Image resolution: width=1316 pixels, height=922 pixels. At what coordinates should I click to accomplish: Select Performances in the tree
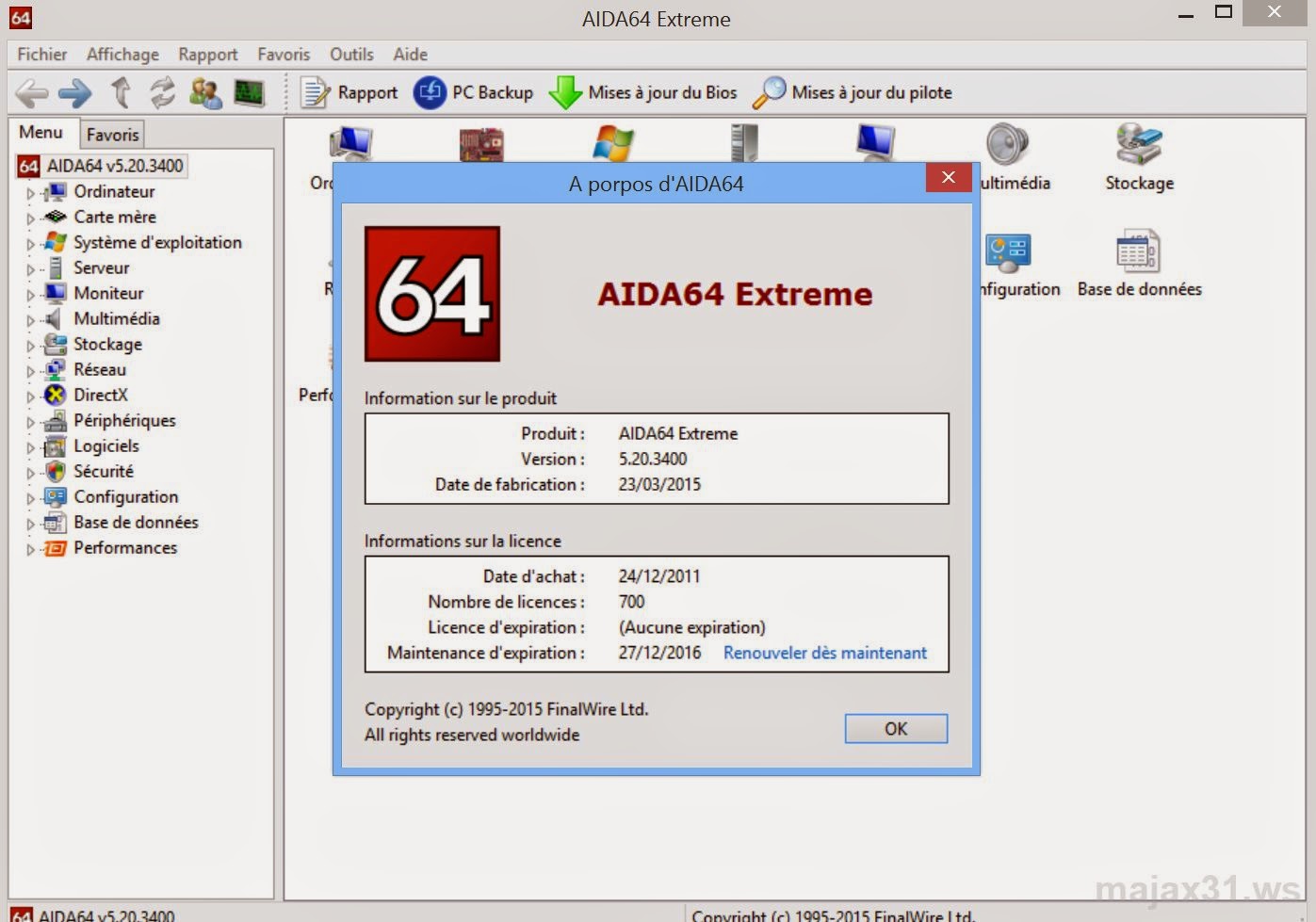click(x=125, y=547)
